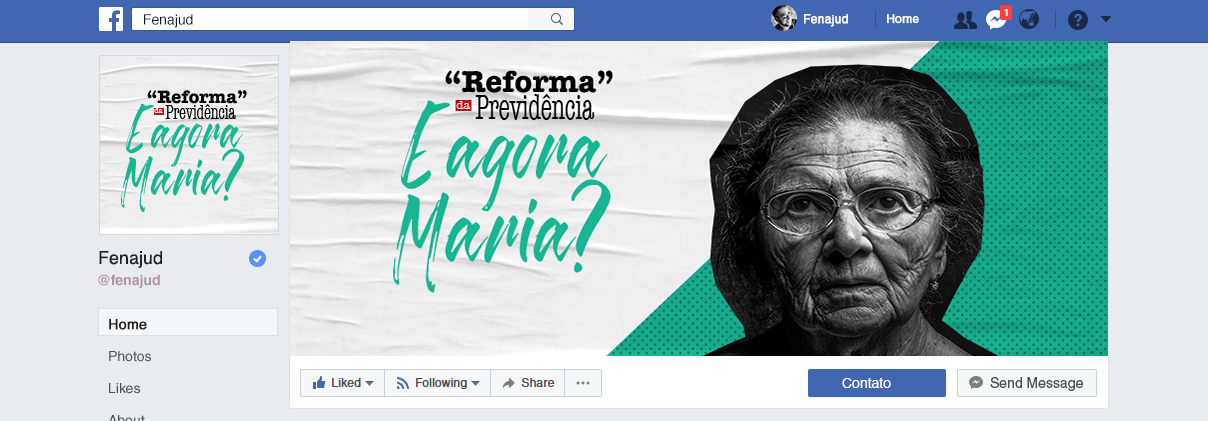Click the Fenajud avatar in top bar
Screen dimensions: 1208x421
point(784,18)
